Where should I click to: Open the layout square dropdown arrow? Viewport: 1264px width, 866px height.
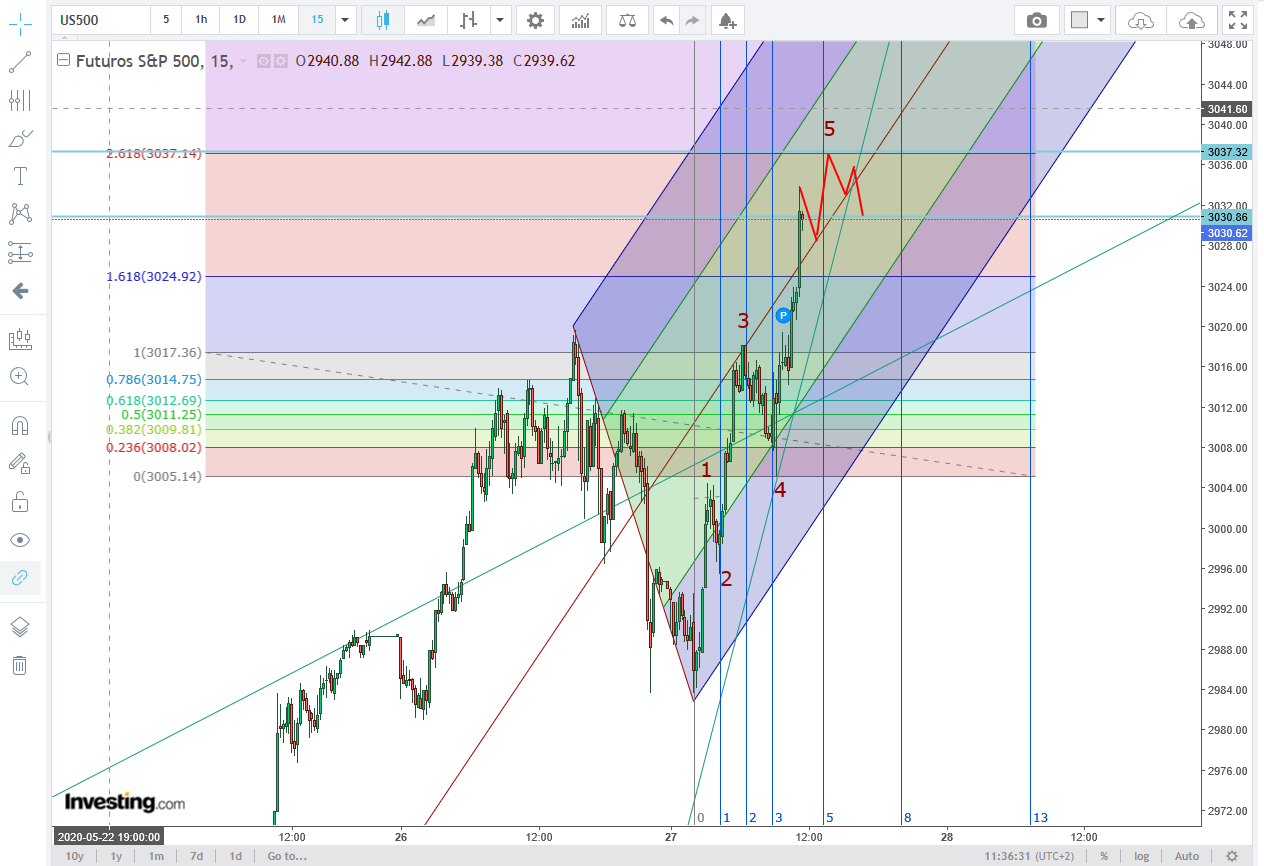(1101, 20)
